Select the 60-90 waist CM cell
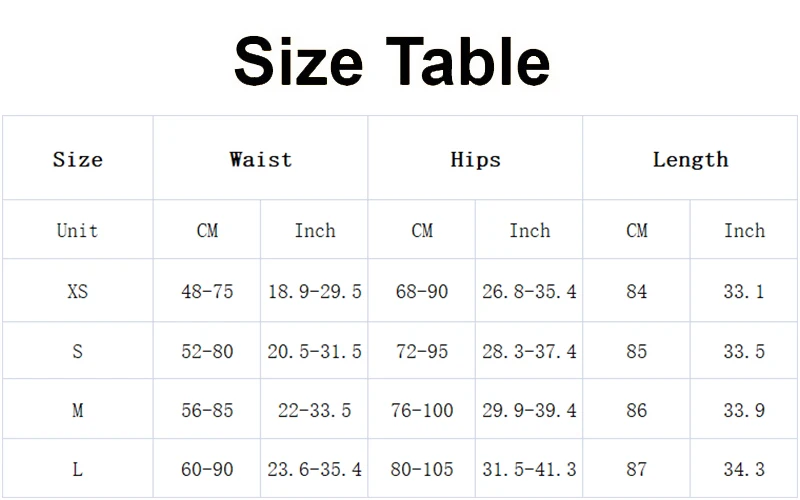 (x=207, y=469)
